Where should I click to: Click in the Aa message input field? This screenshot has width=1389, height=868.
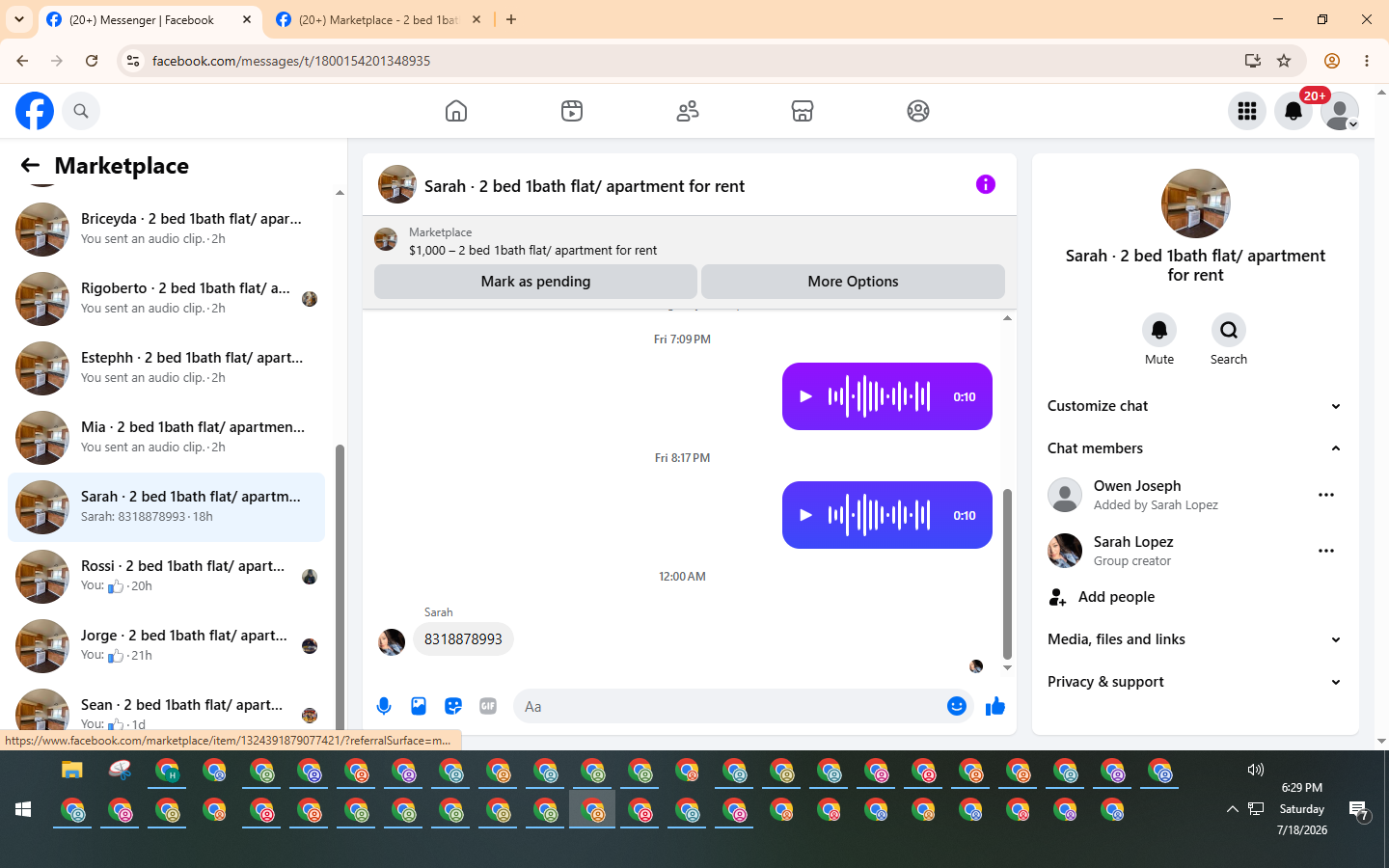click(x=730, y=707)
